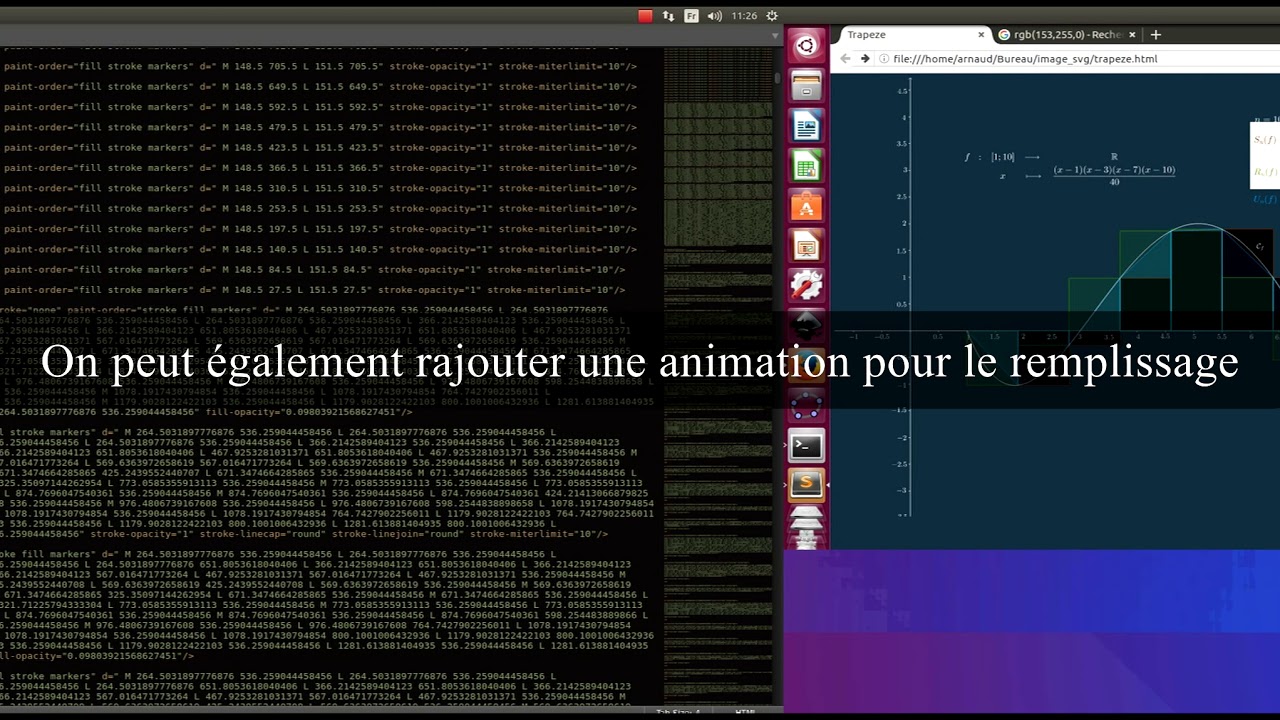The height and width of the screenshot is (720, 1280).
Task: Click the white legend box in the graph
Action: [x=1265, y=154]
